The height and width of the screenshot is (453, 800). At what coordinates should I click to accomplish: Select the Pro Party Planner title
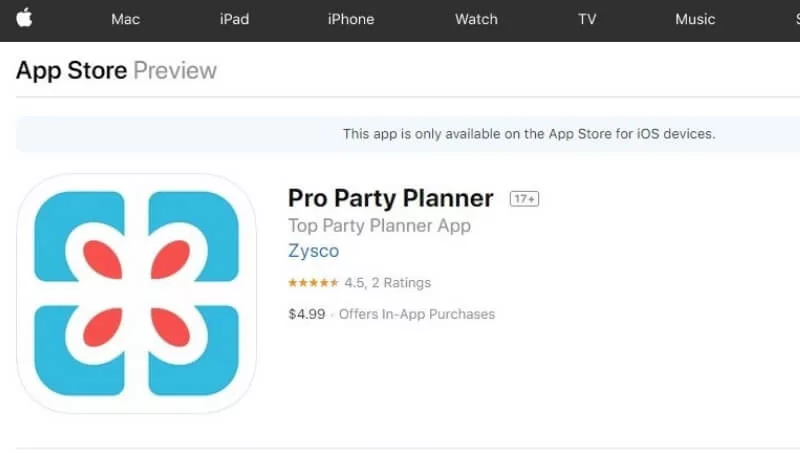coord(390,198)
